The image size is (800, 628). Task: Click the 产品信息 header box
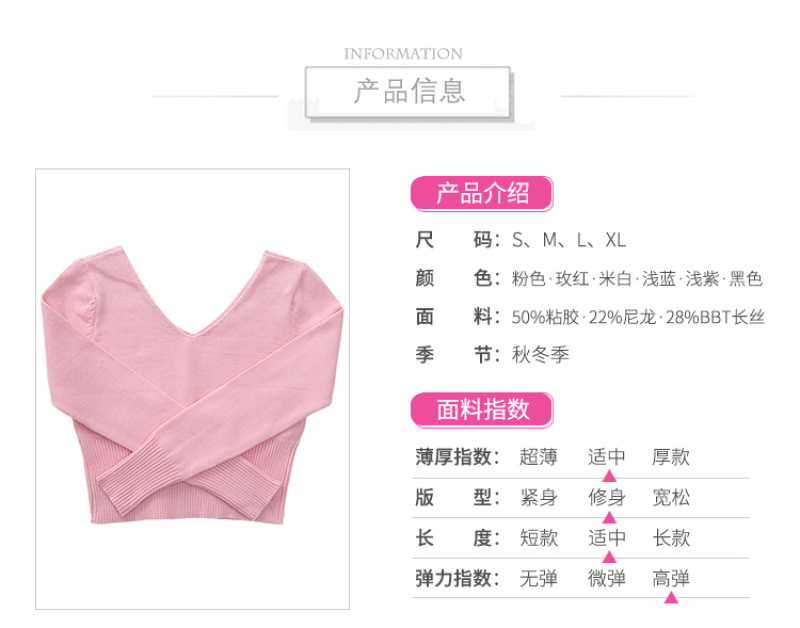[x=408, y=92]
